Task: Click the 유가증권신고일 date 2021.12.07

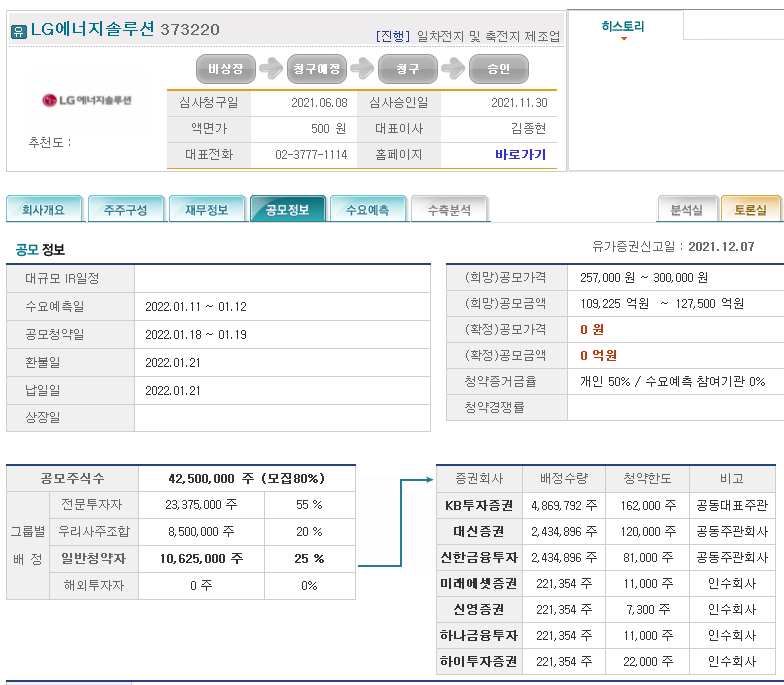Action: pos(721,246)
